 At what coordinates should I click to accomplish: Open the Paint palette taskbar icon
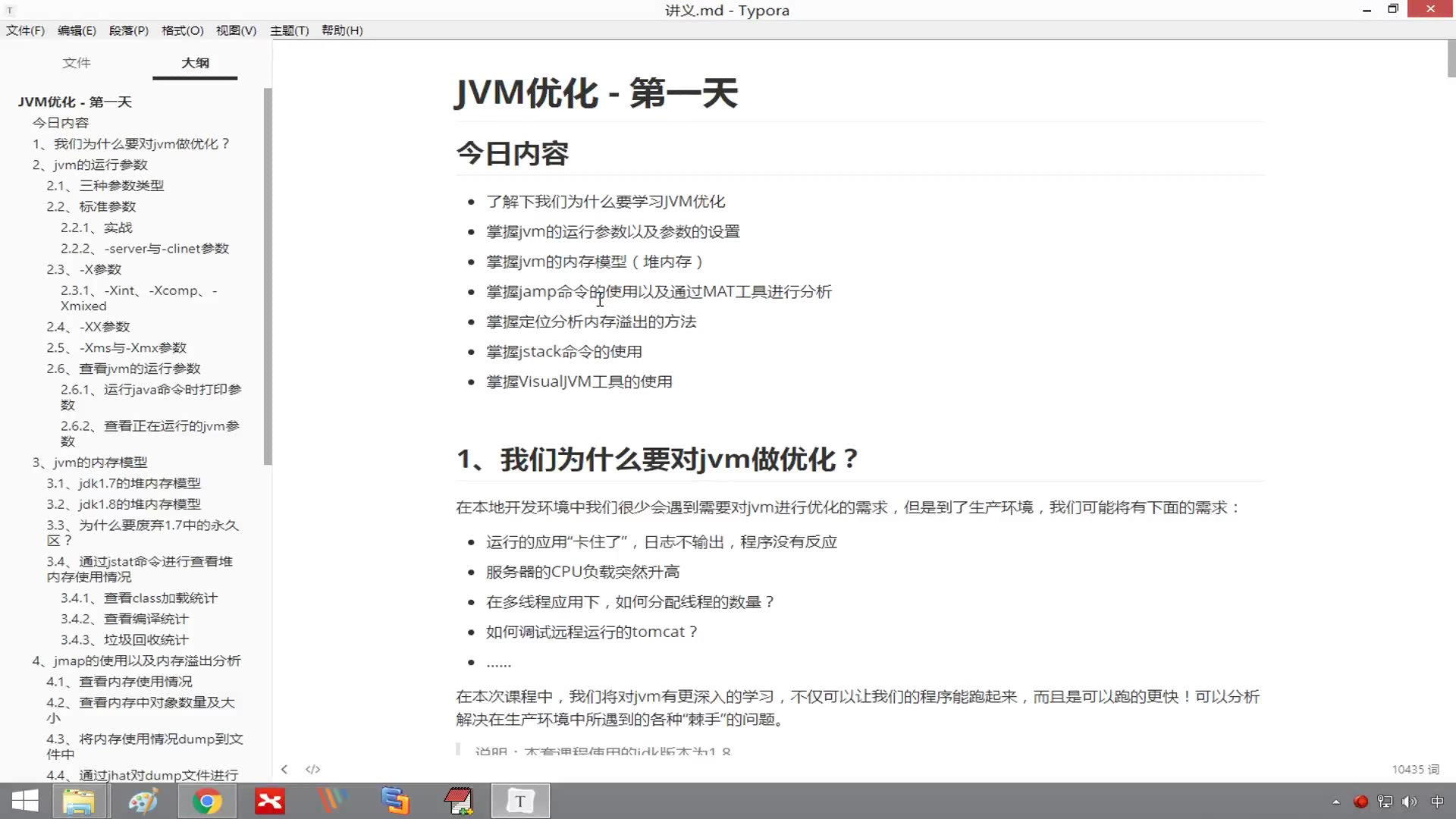[x=143, y=801]
